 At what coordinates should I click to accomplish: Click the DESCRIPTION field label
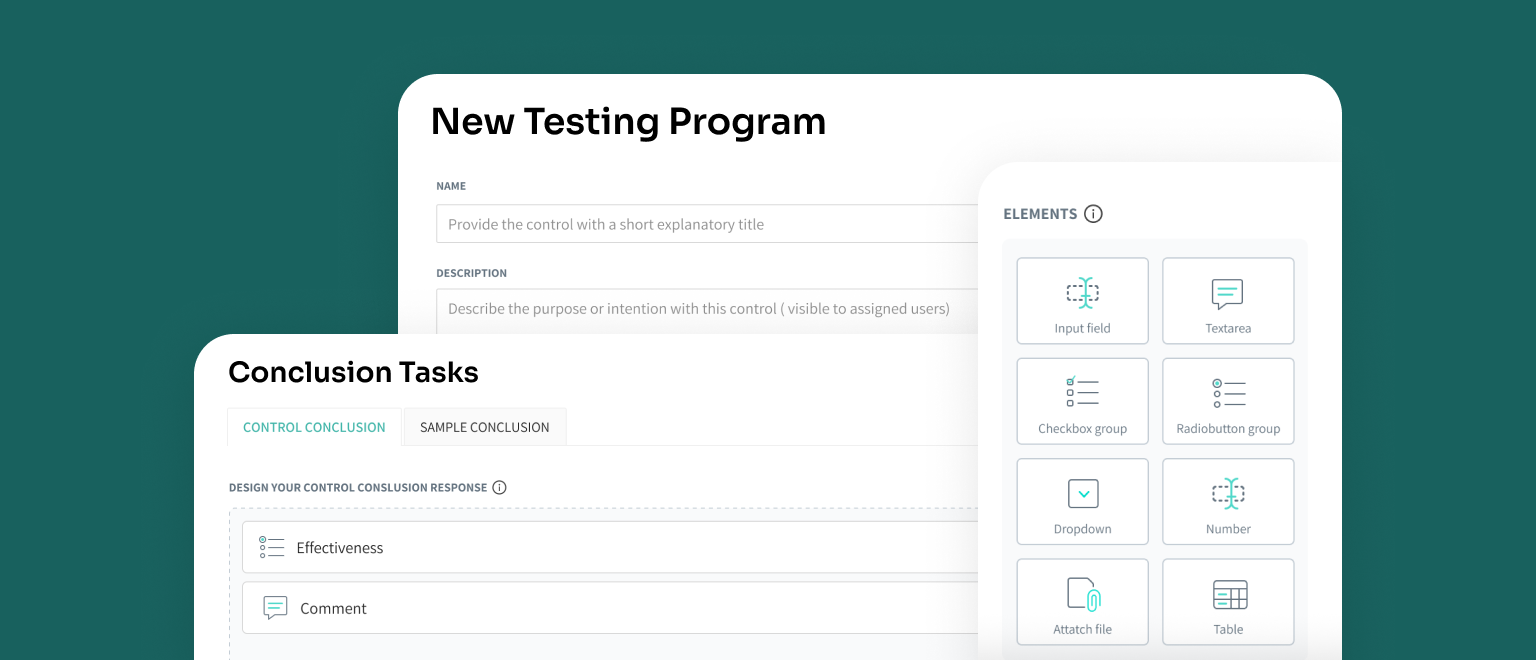[471, 273]
